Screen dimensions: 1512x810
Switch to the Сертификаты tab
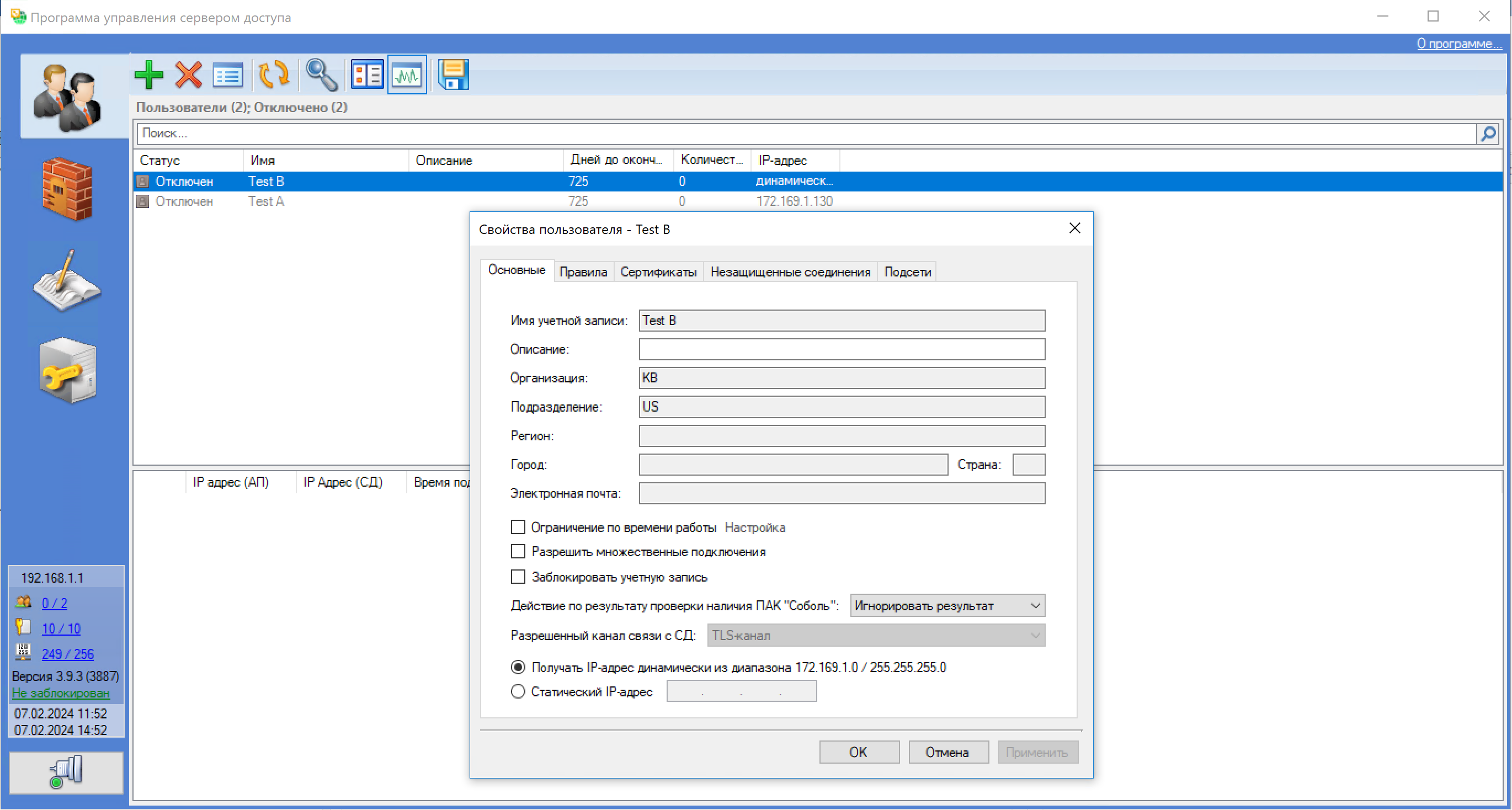coord(658,273)
